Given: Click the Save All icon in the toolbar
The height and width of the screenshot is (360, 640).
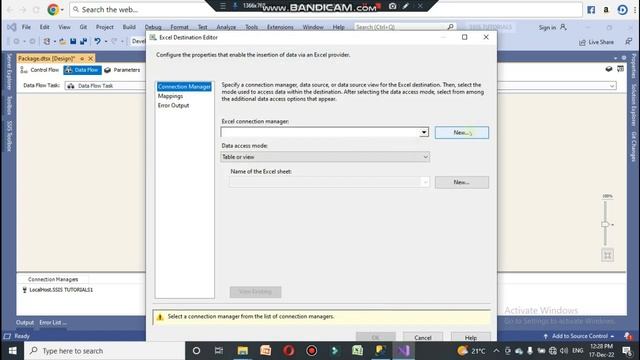Looking at the screenshot, I should (x=84, y=41).
